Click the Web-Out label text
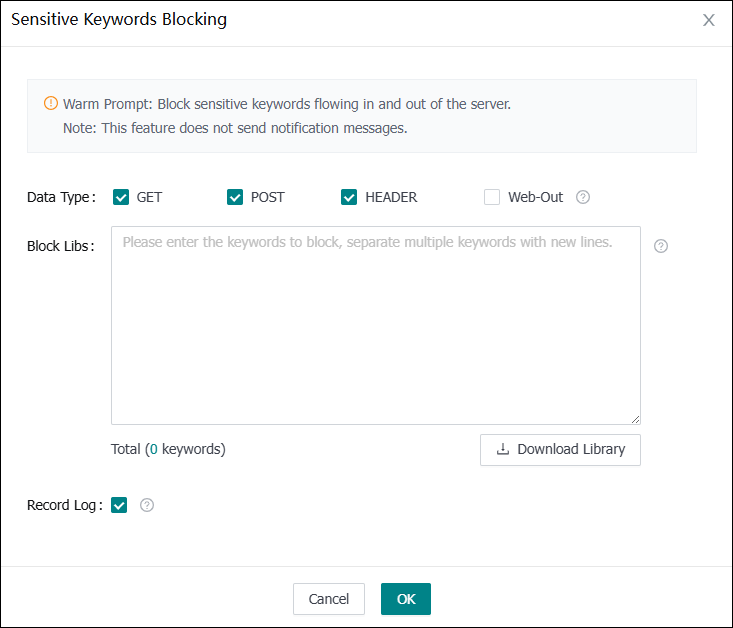 click(x=535, y=197)
